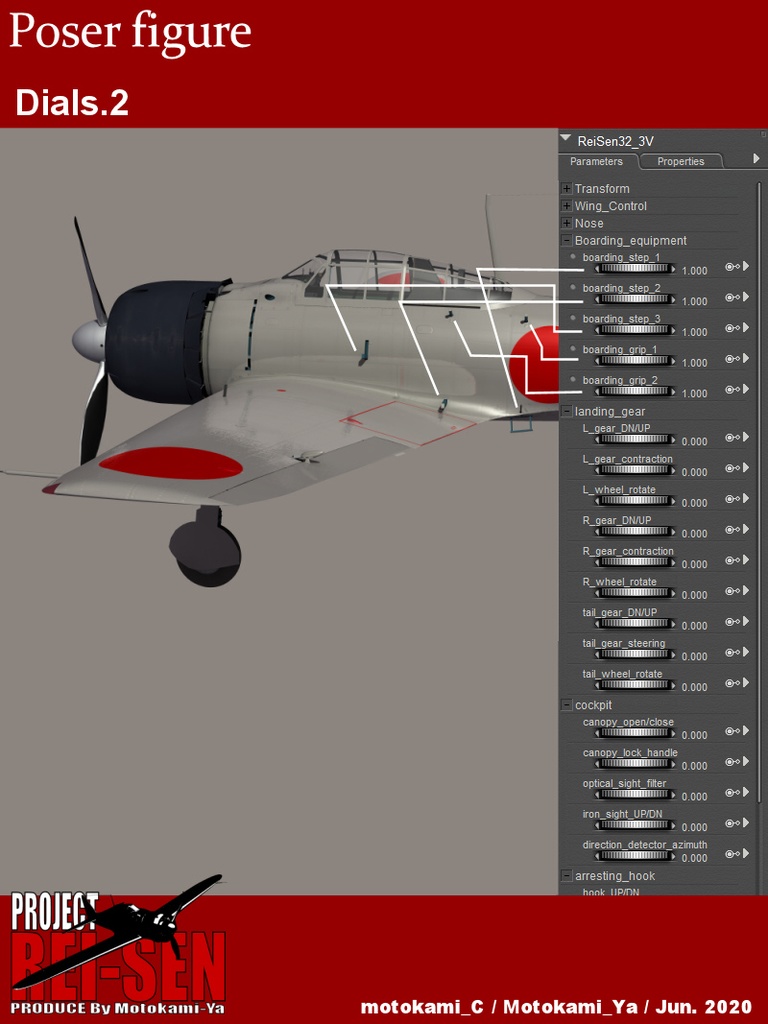Click the tail_gear_DN/UP dial slider
The width and height of the screenshot is (768, 1024).
(x=634, y=624)
